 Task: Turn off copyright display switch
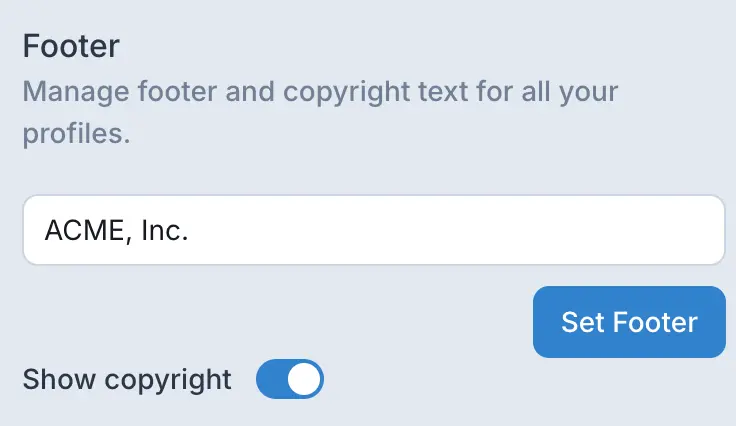(x=290, y=380)
